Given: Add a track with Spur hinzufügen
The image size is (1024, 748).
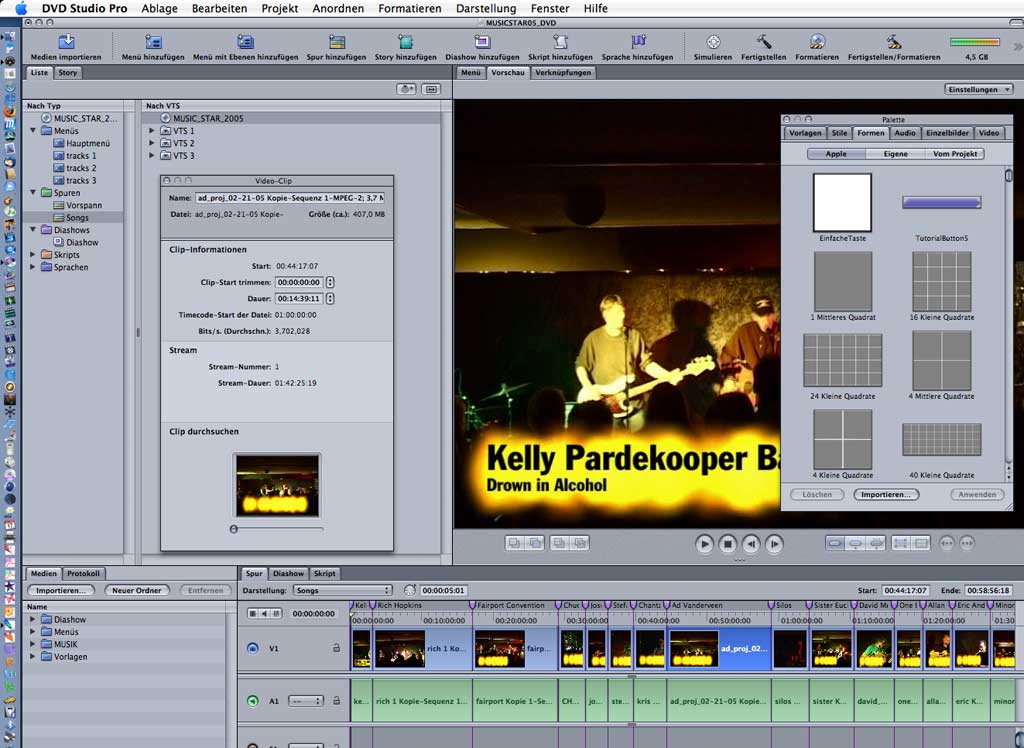Looking at the screenshot, I should click(337, 42).
